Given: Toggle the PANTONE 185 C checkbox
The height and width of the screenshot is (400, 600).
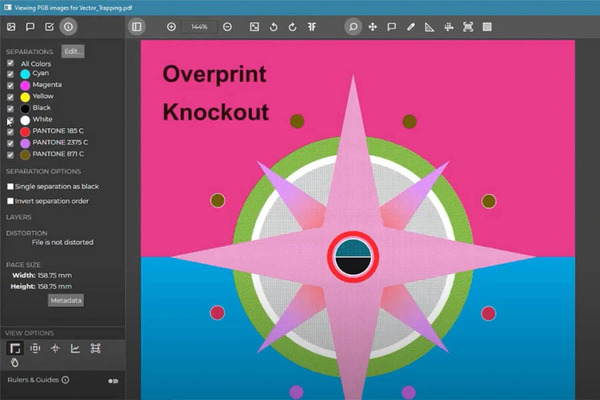Looking at the screenshot, I should coord(10,132).
